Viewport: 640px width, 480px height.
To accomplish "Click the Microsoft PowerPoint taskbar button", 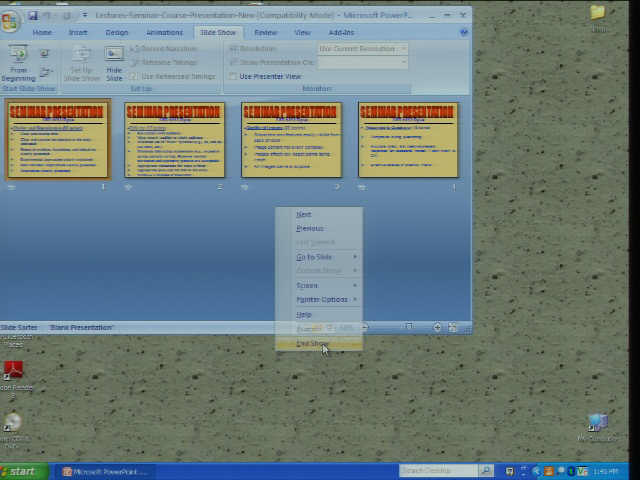I will [104, 472].
